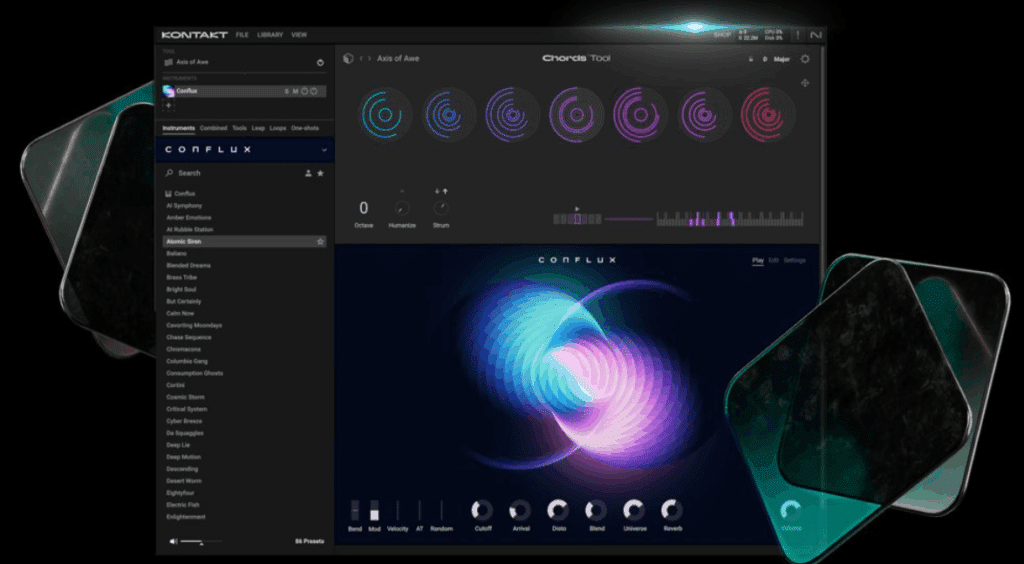Toggle the lock icon next to Major

750,59
